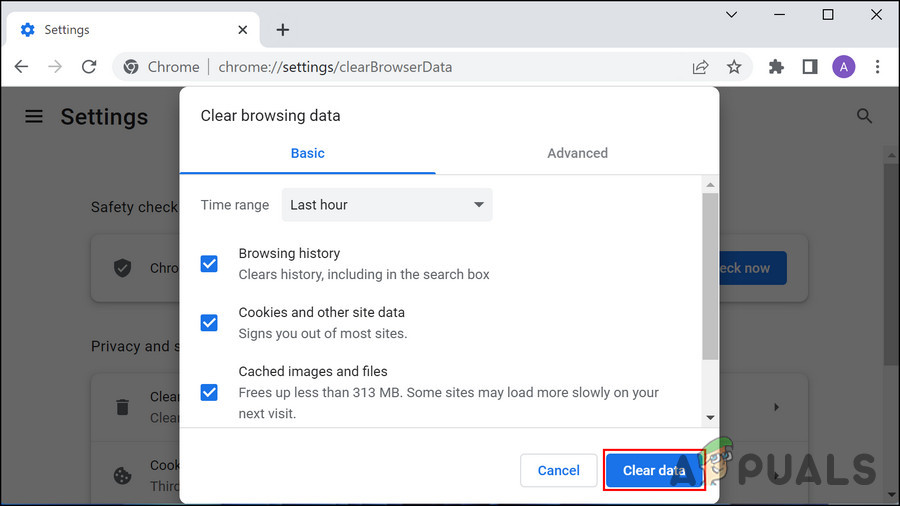Uncheck Cookies and other site data

pyautogui.click(x=209, y=323)
